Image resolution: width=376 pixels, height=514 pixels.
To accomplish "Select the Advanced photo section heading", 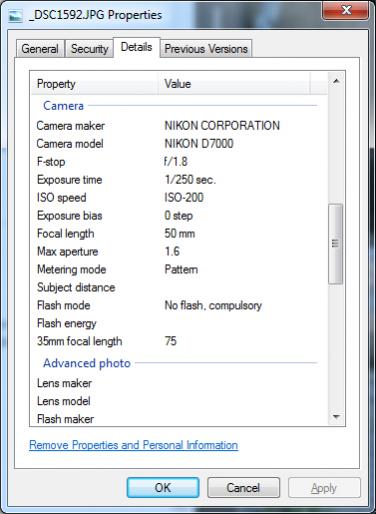I will click(x=87, y=363).
